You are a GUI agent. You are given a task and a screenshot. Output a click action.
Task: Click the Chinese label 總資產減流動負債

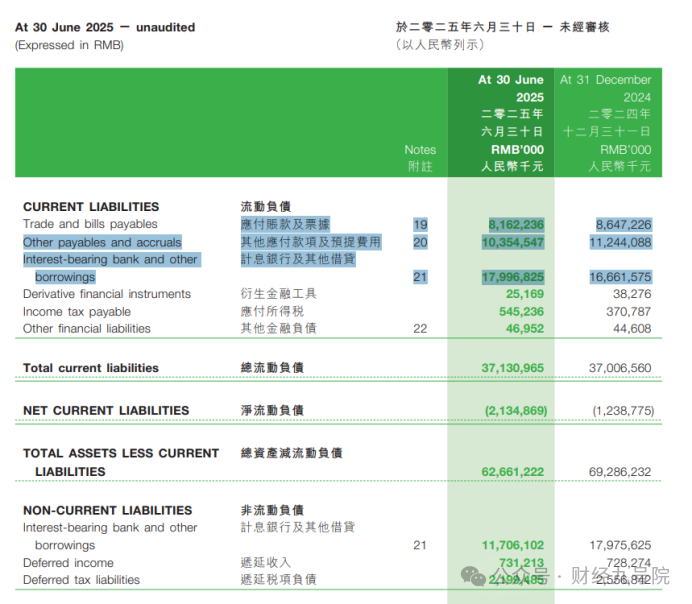point(291,453)
